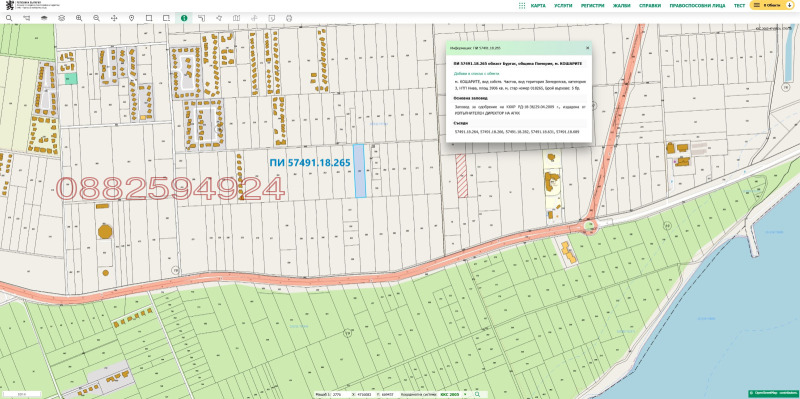Toggle the green info identify tool

point(184,18)
